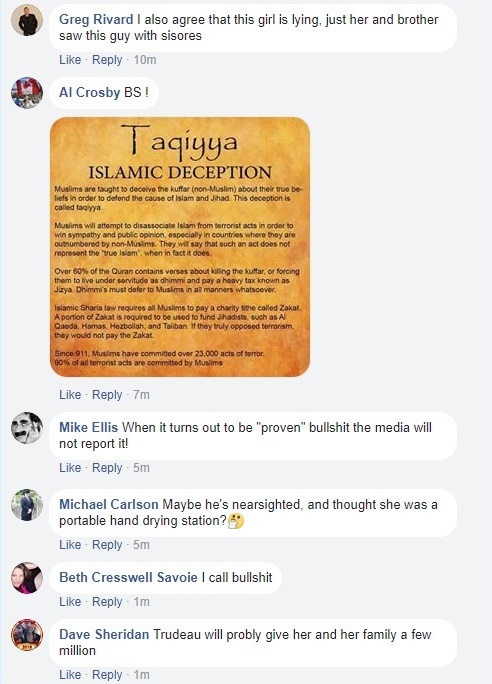Like Greg Rivard's comment
Image resolution: width=492 pixels, height=684 pixels.
(x=70, y=60)
